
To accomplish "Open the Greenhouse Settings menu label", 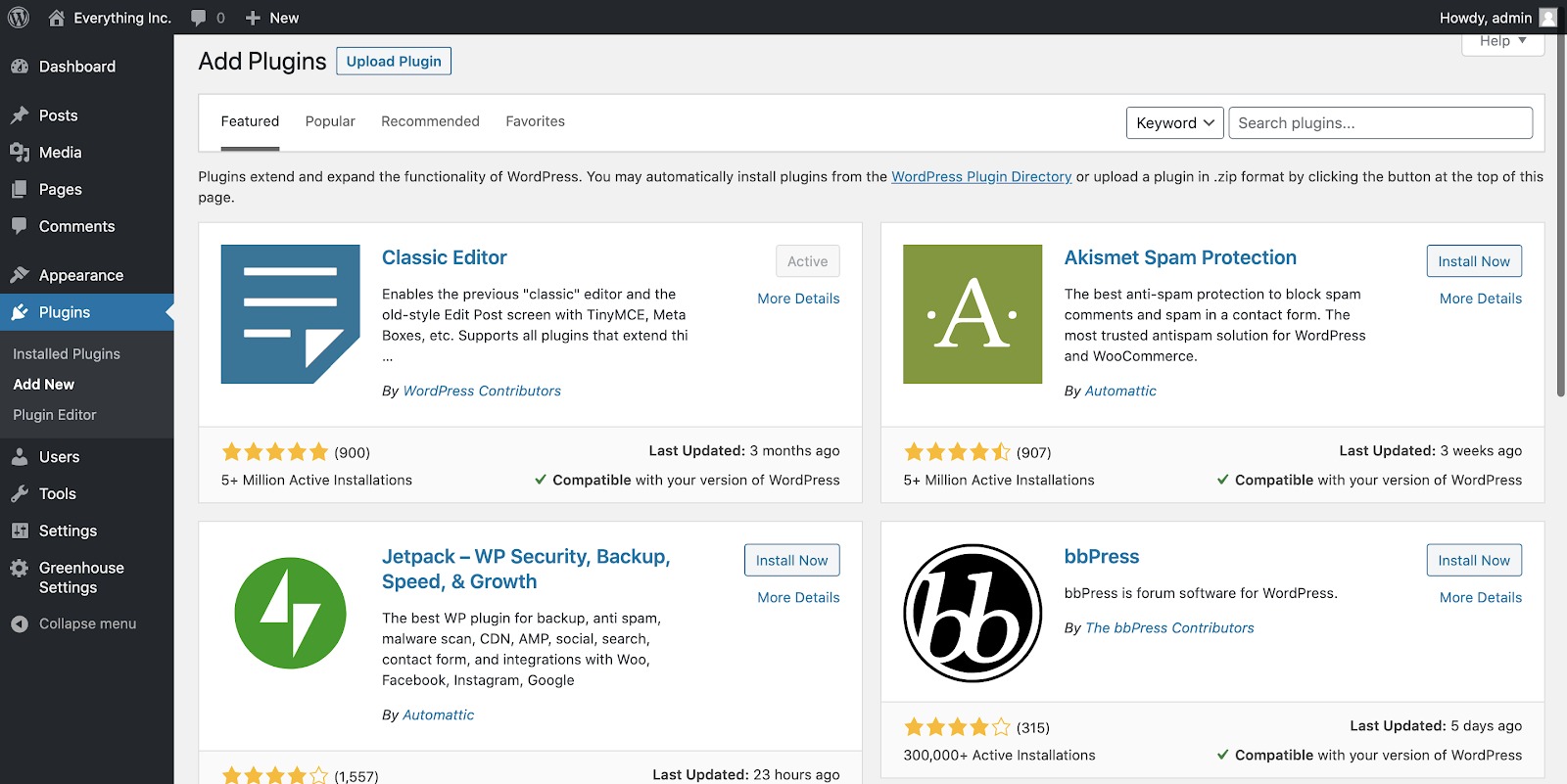I will coord(81,577).
